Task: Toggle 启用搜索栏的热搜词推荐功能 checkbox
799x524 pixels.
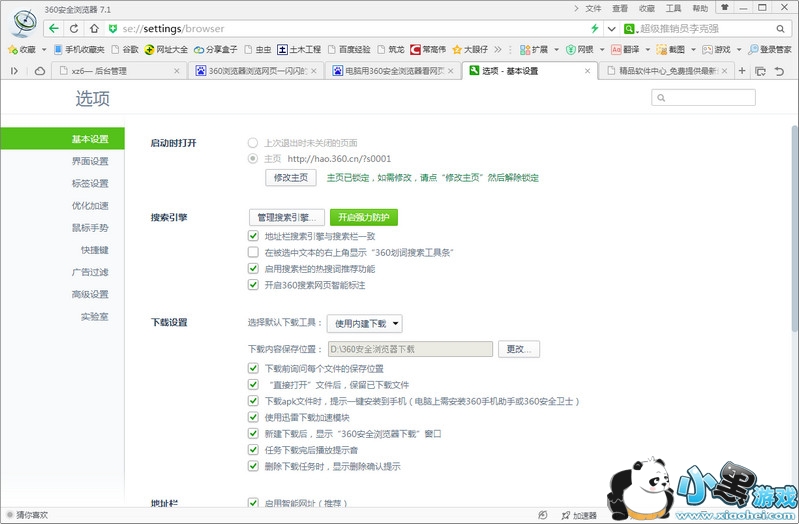Action: point(253,268)
